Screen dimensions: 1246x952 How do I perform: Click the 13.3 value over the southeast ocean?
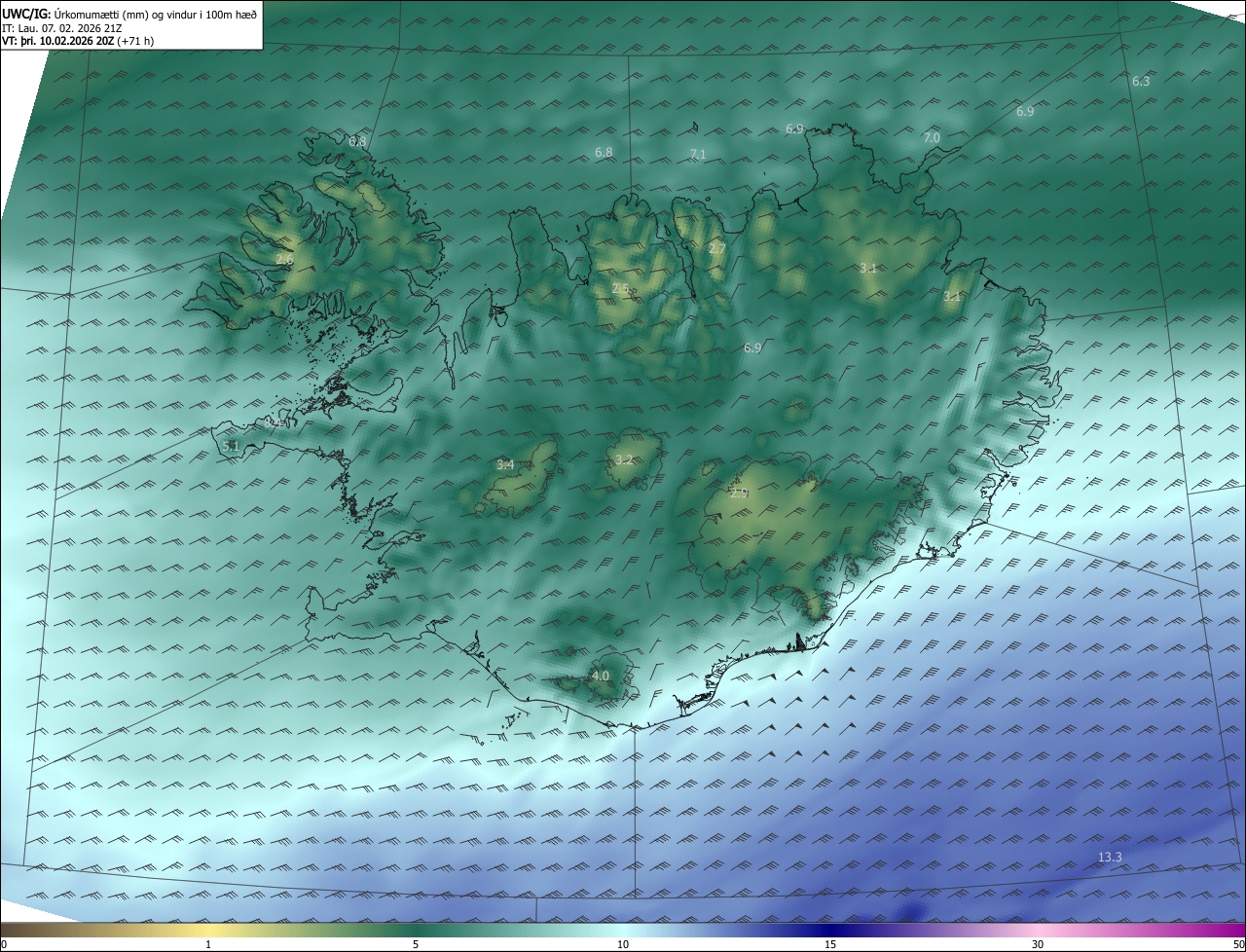(x=1110, y=858)
